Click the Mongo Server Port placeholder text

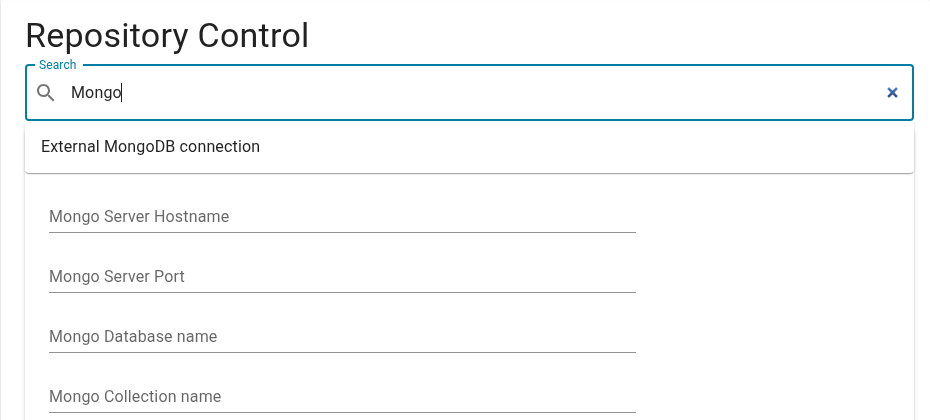pos(117,276)
